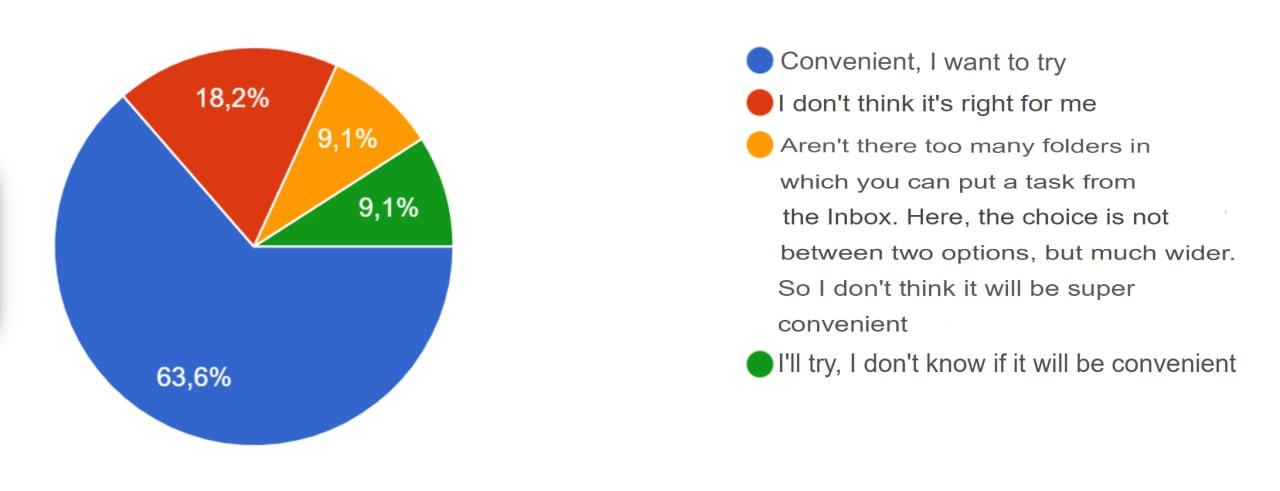Click 'Aren't there too many folders in' text
Viewport: 1280px width, 491px height.
pyautogui.click(x=965, y=145)
